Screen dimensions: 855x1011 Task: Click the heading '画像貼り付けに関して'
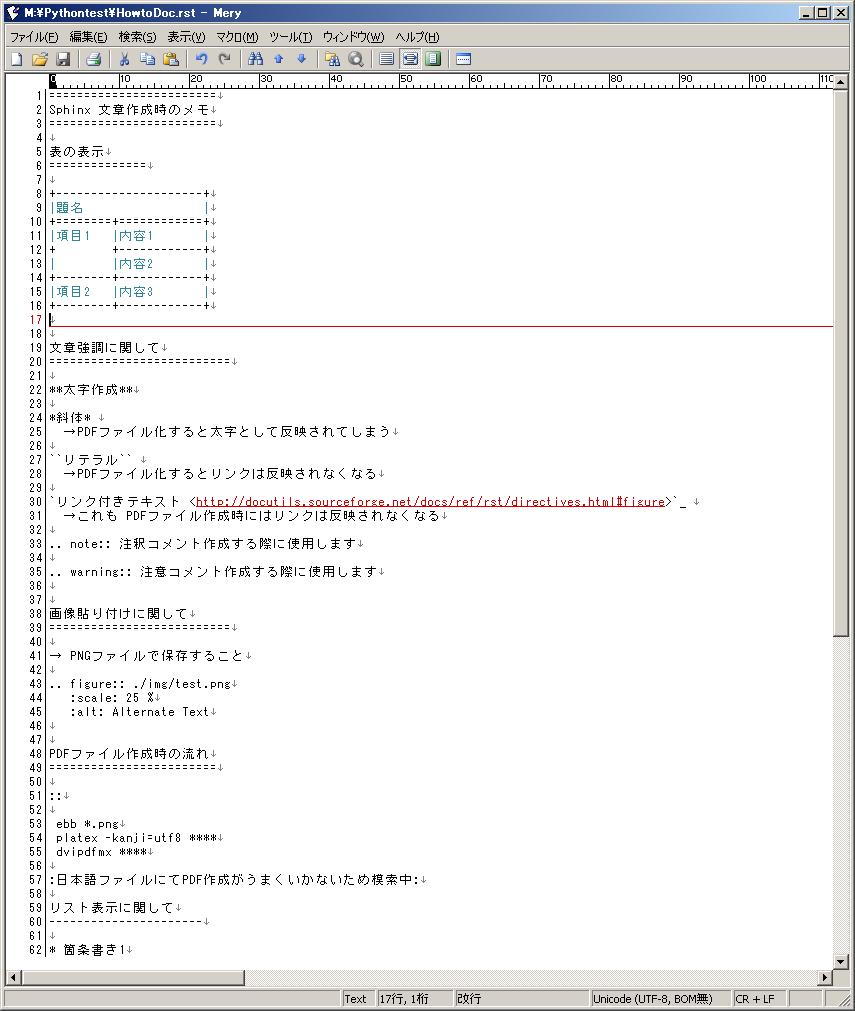point(119,613)
